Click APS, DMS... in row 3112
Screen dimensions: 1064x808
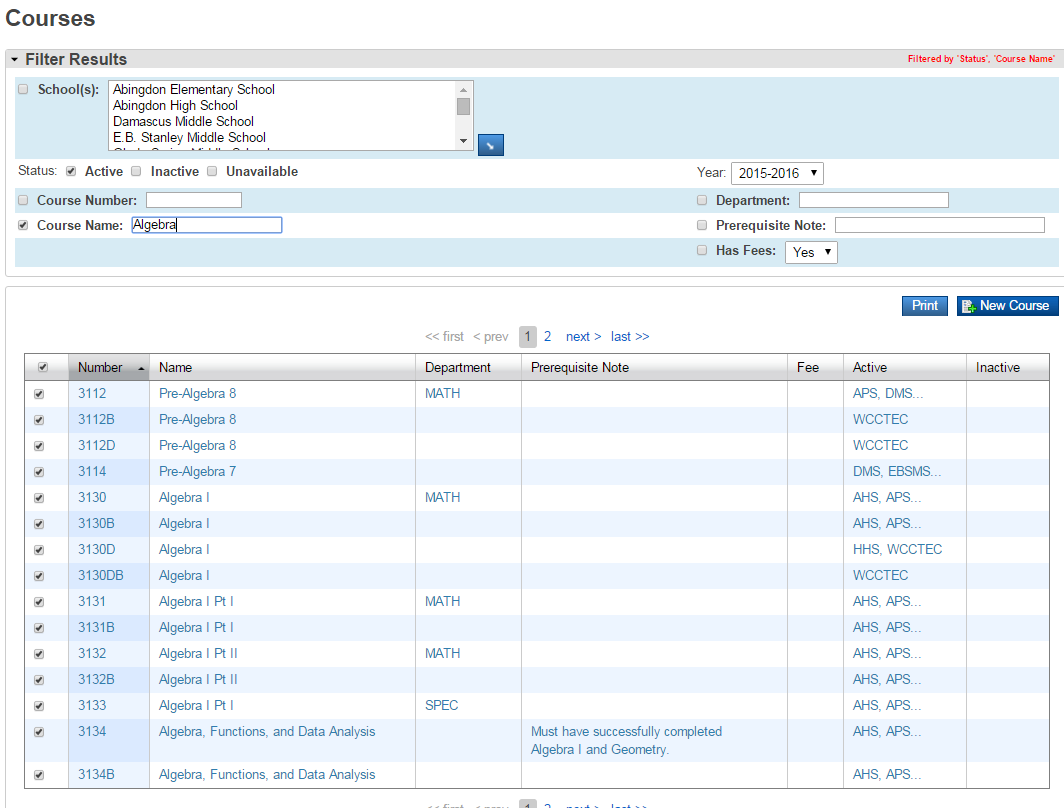tap(888, 393)
